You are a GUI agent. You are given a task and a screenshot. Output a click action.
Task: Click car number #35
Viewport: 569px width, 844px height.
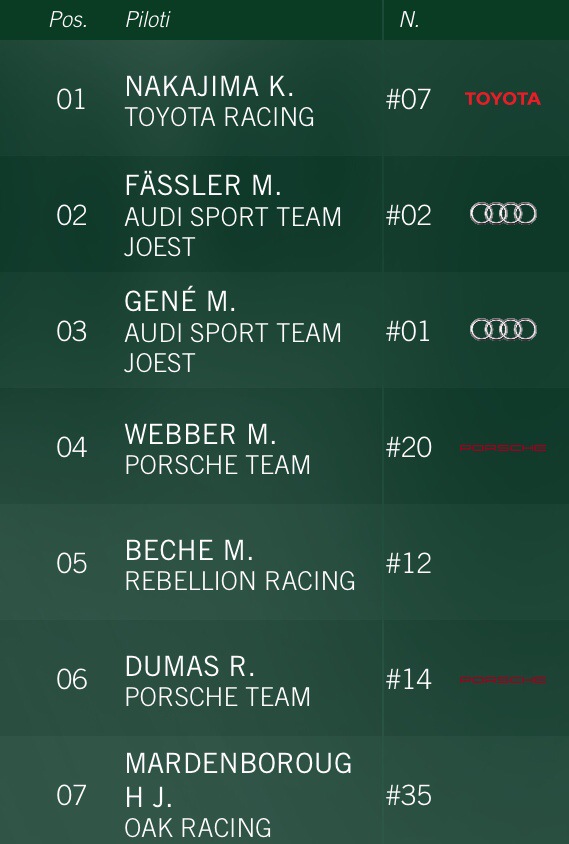click(409, 796)
